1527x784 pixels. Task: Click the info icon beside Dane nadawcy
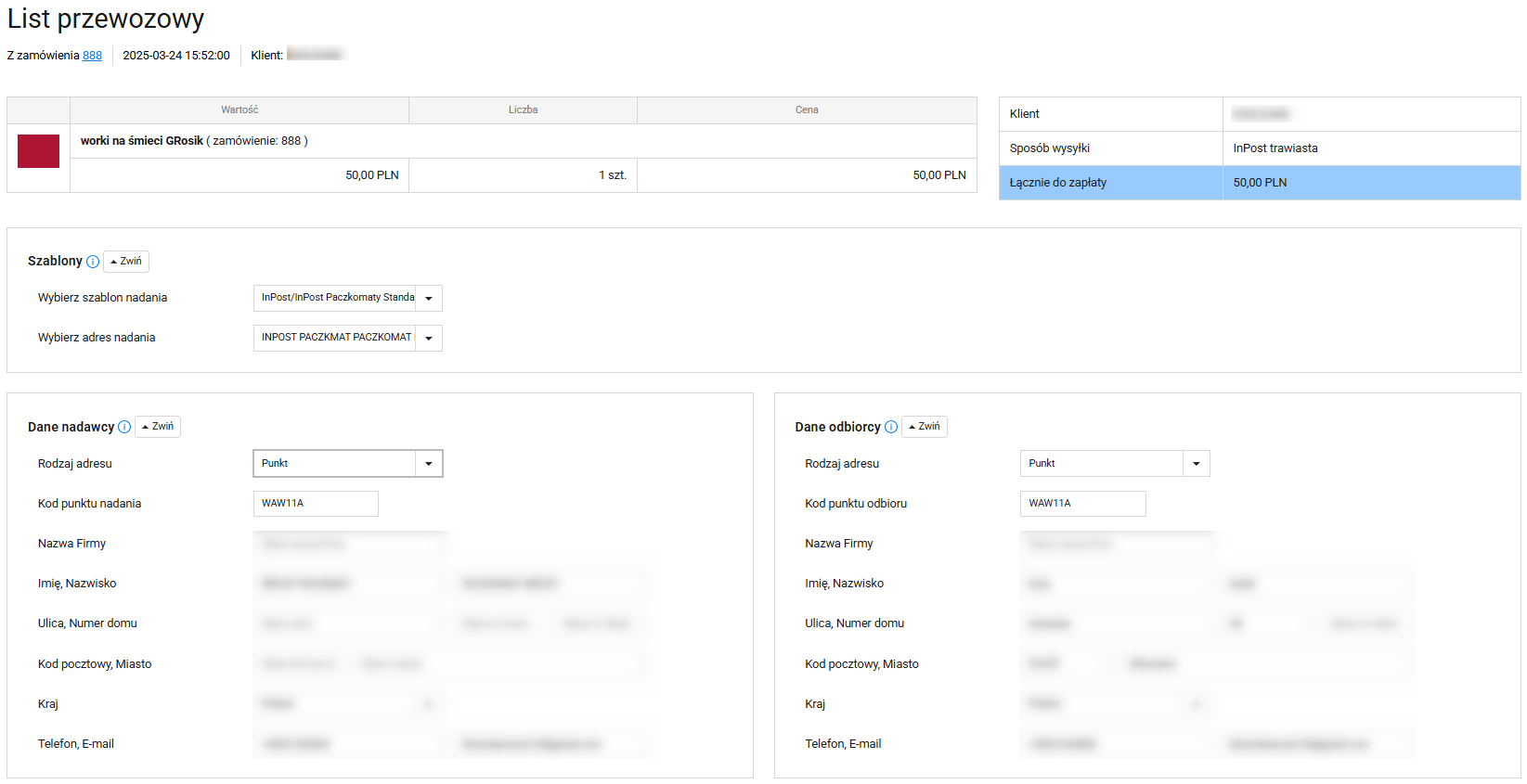[124, 427]
